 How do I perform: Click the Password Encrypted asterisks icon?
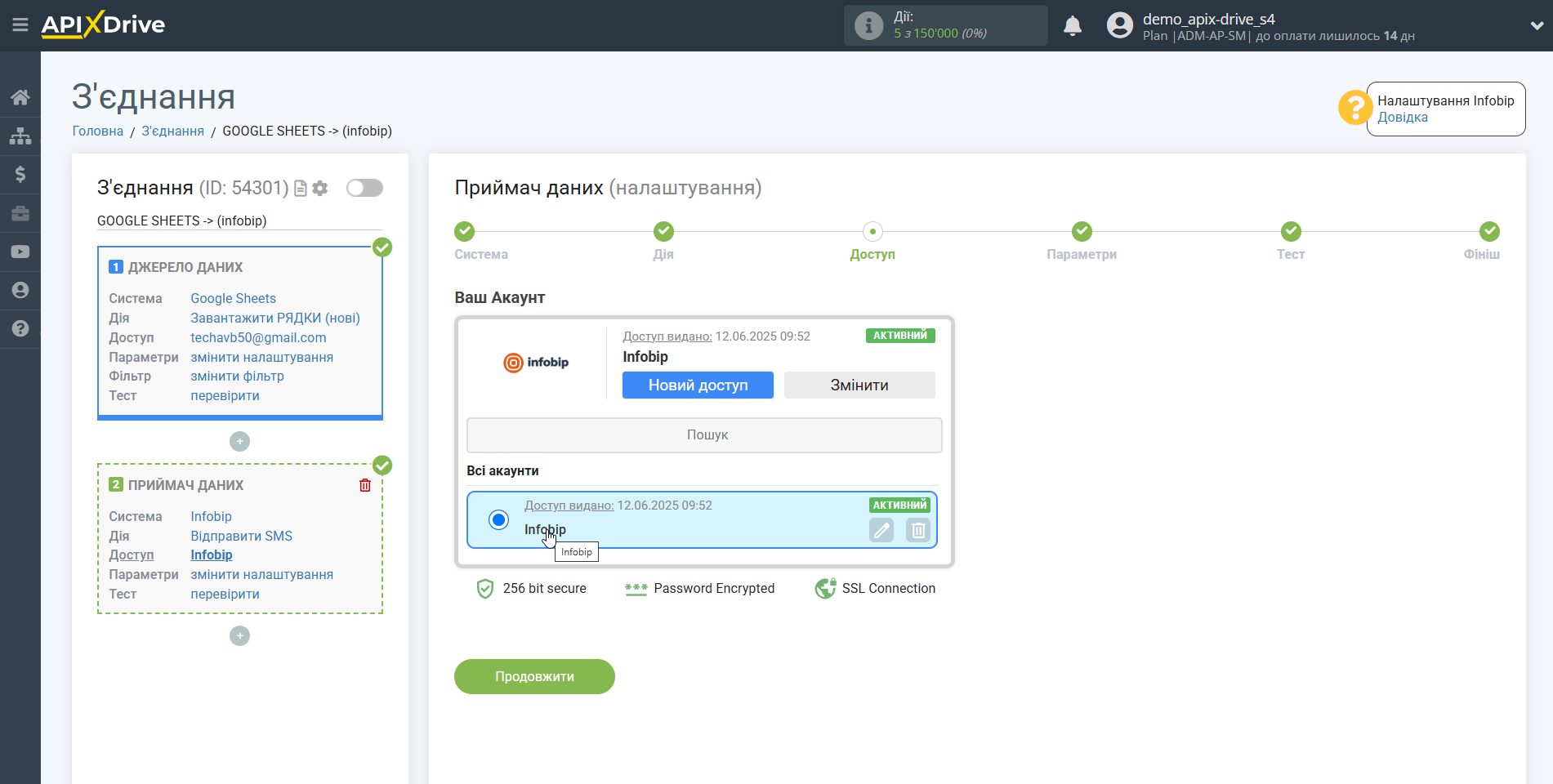(636, 589)
